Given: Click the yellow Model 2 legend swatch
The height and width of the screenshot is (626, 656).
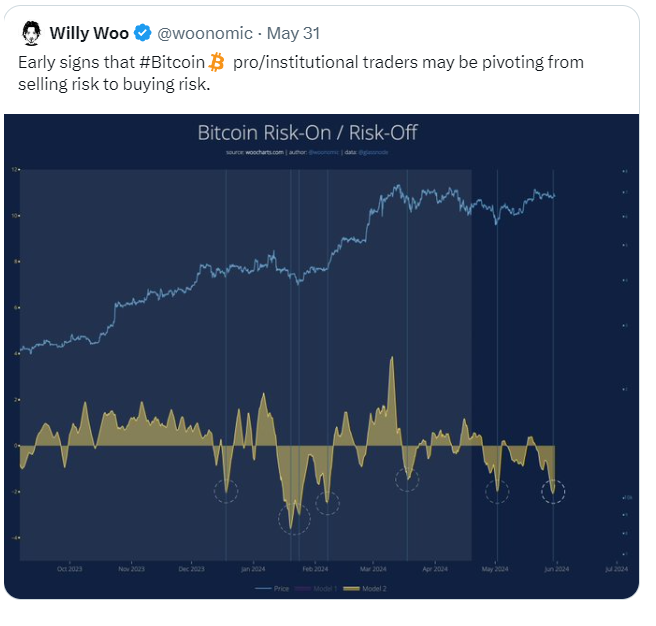Looking at the screenshot, I should pos(351,588).
